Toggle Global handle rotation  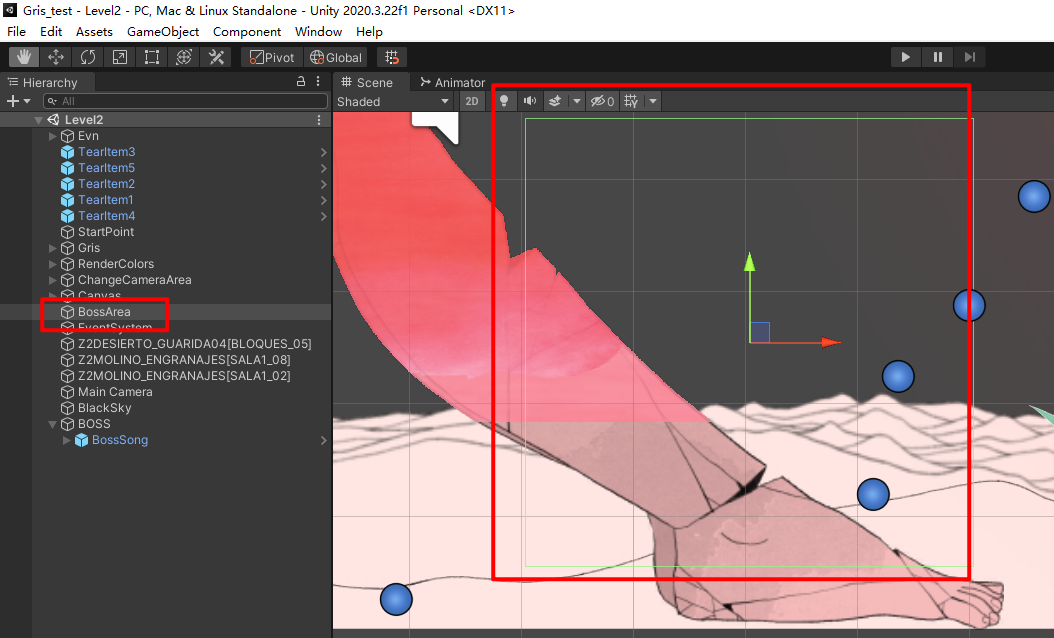pyautogui.click(x=335, y=57)
